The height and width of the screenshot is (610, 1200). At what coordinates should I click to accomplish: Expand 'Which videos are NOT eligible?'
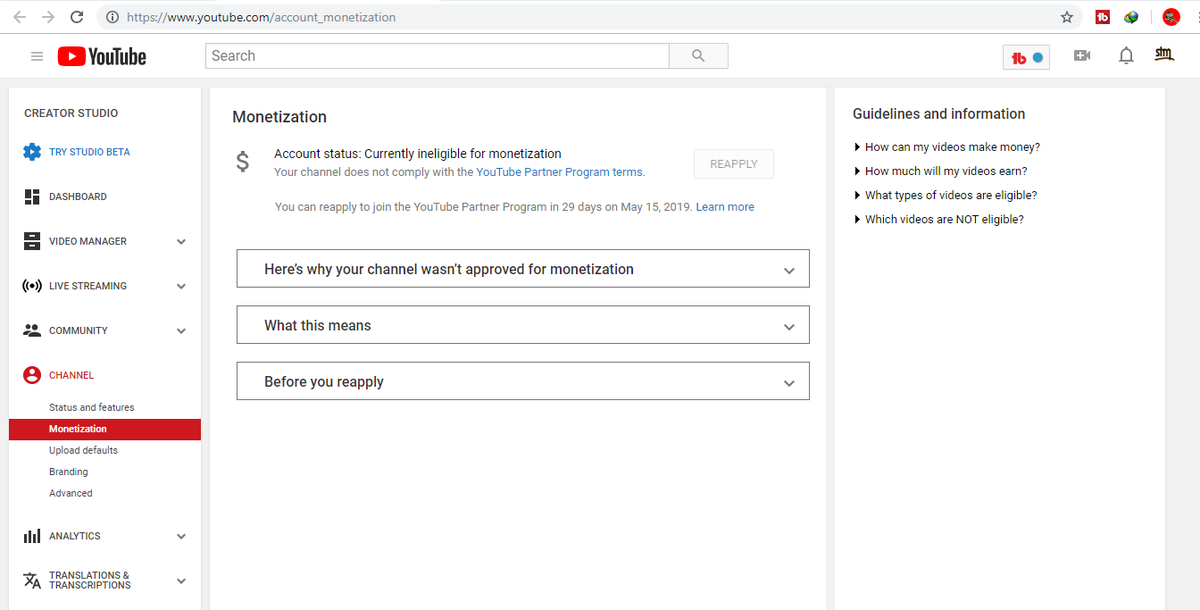[939, 219]
